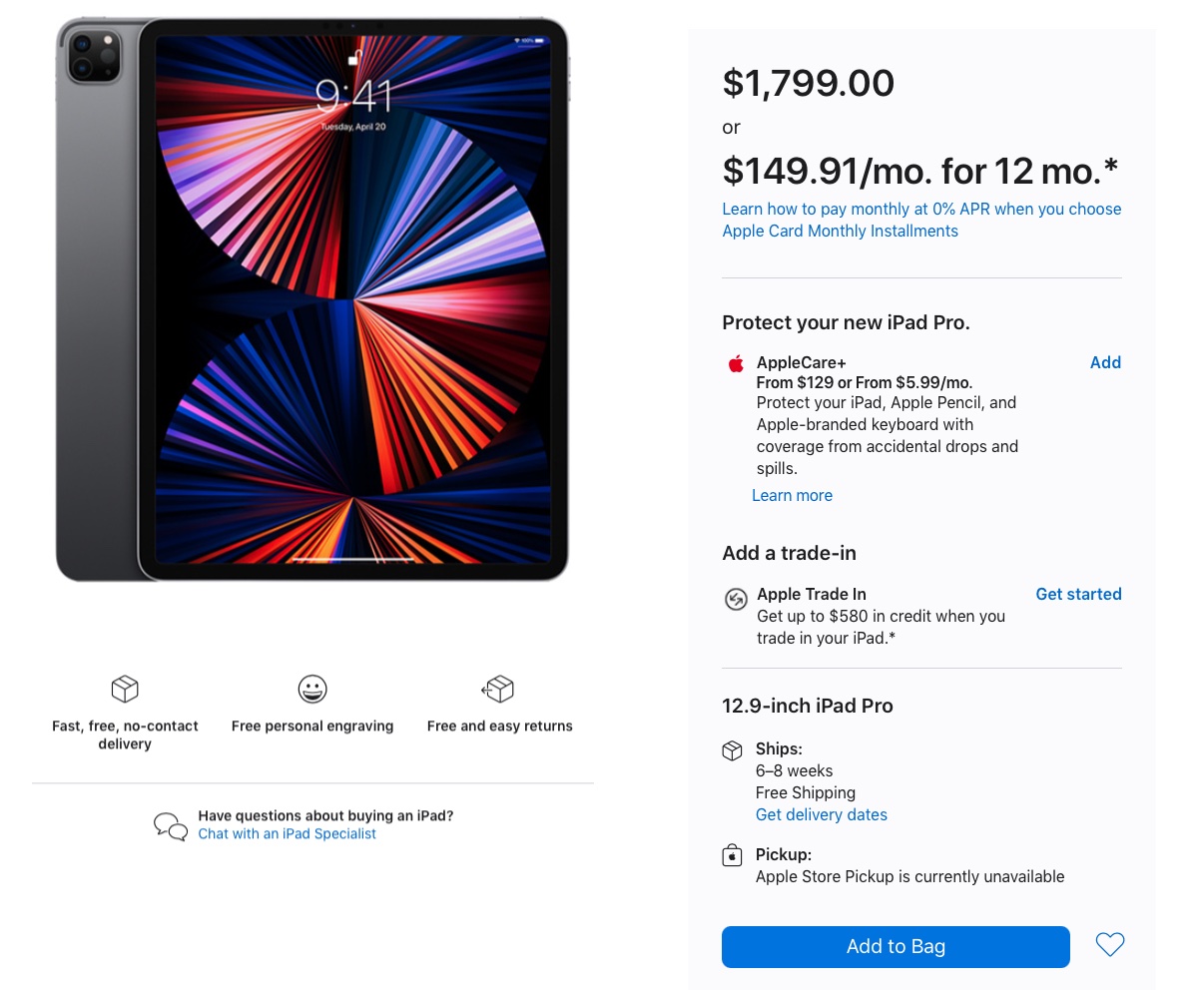Click the shipping box icon beside Ships

(x=733, y=750)
